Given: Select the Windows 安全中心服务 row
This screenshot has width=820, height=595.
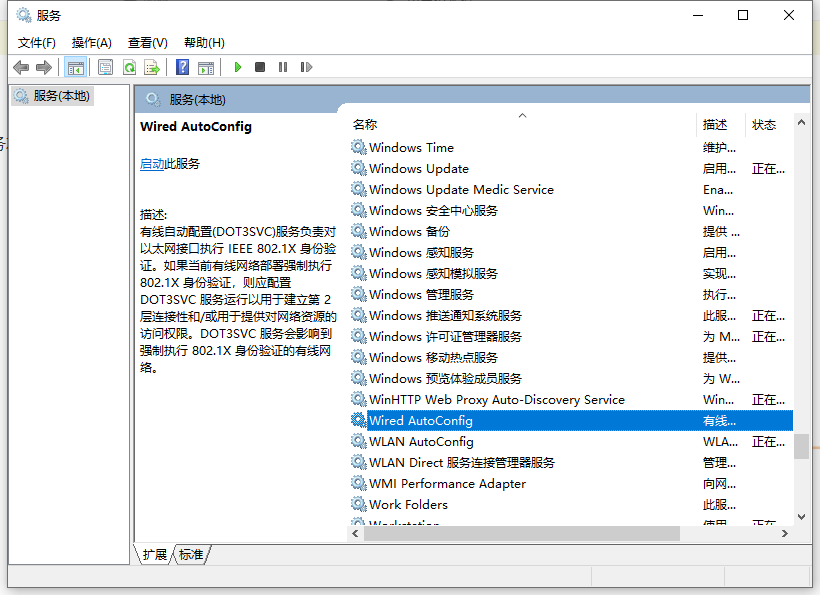Looking at the screenshot, I should click(x=571, y=210).
